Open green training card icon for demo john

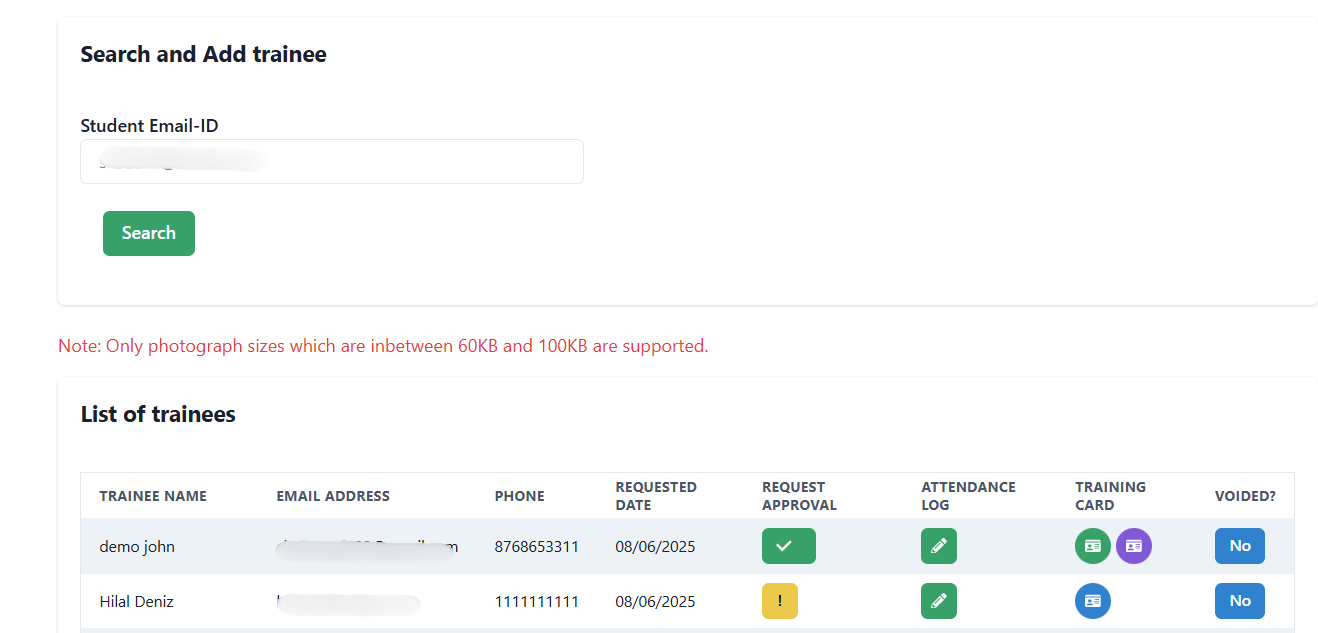[x=1092, y=546]
